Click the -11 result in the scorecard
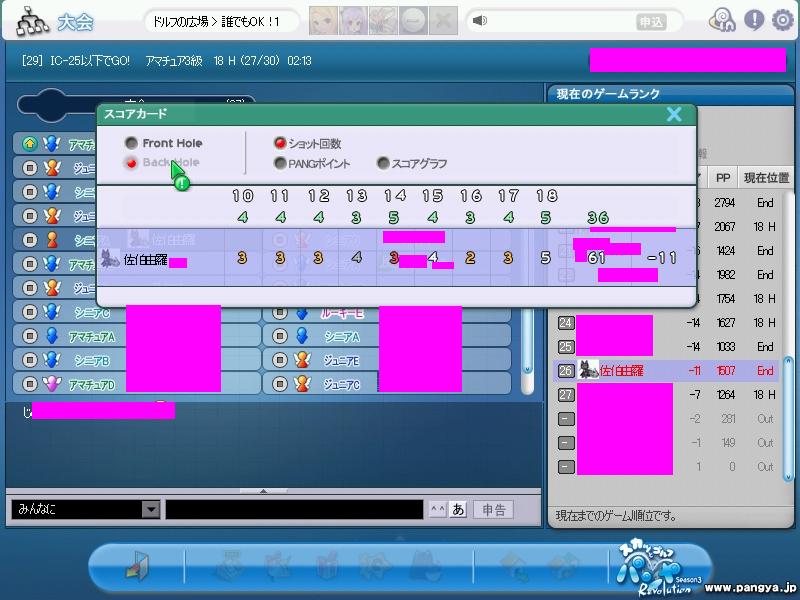800x600 pixels. click(x=661, y=258)
